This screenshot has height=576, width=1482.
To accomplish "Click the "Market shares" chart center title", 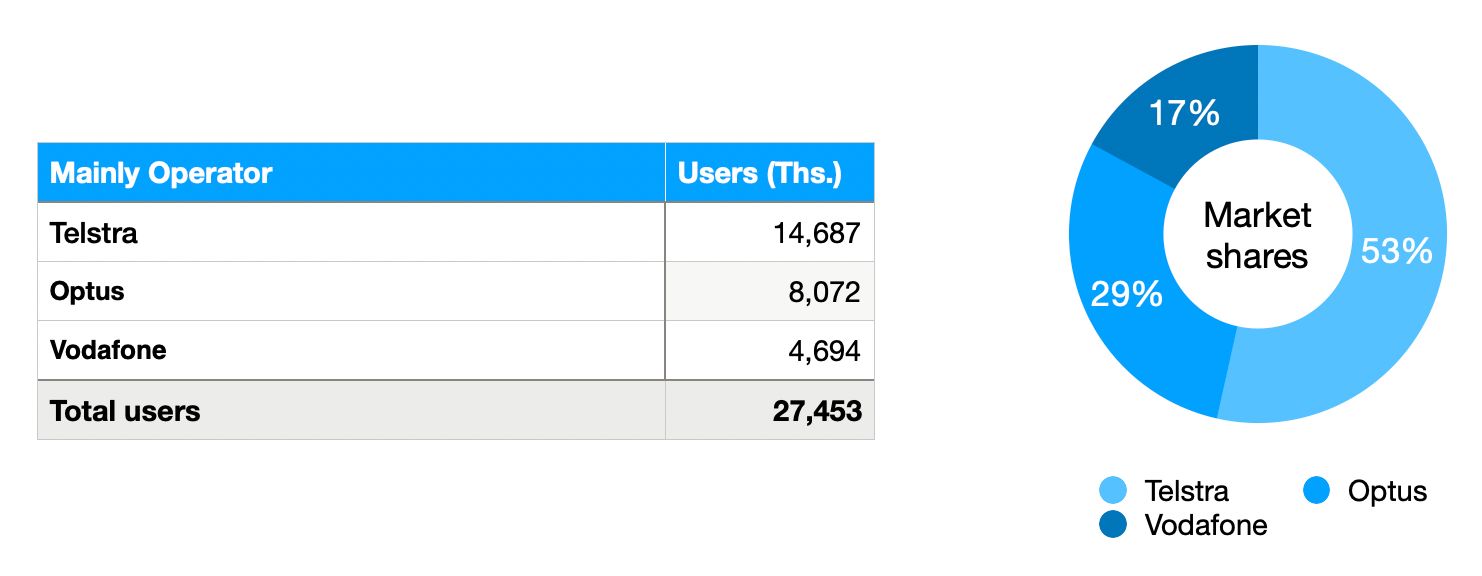I will pos(1257,235).
